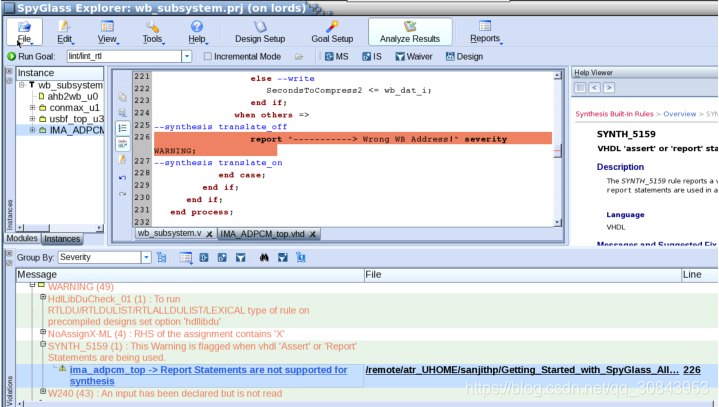Open the ima_adpcm_top Report Statements violation link
719x407 pixels.
(x=209, y=375)
